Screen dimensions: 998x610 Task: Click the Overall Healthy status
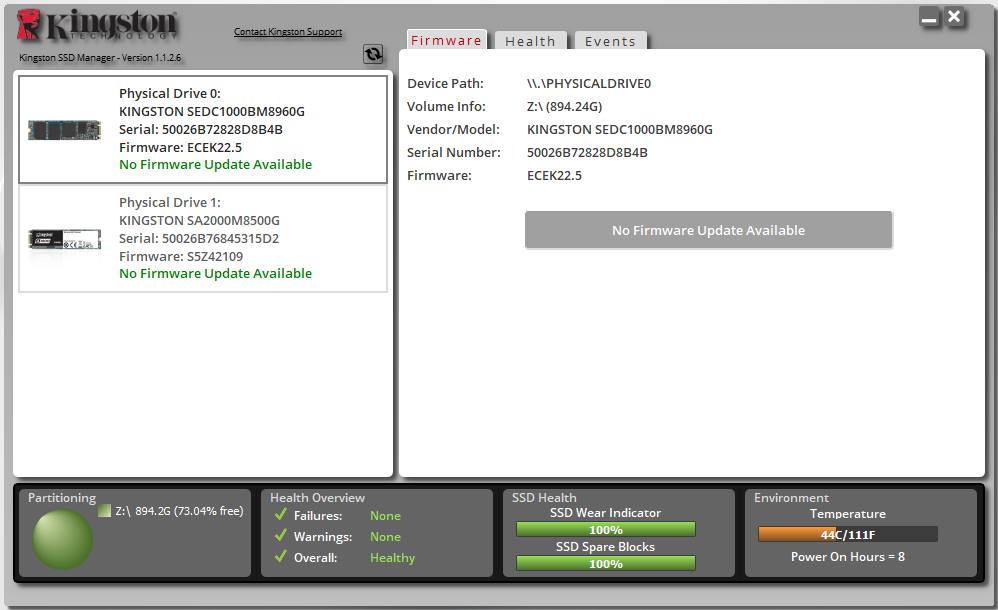click(392, 558)
